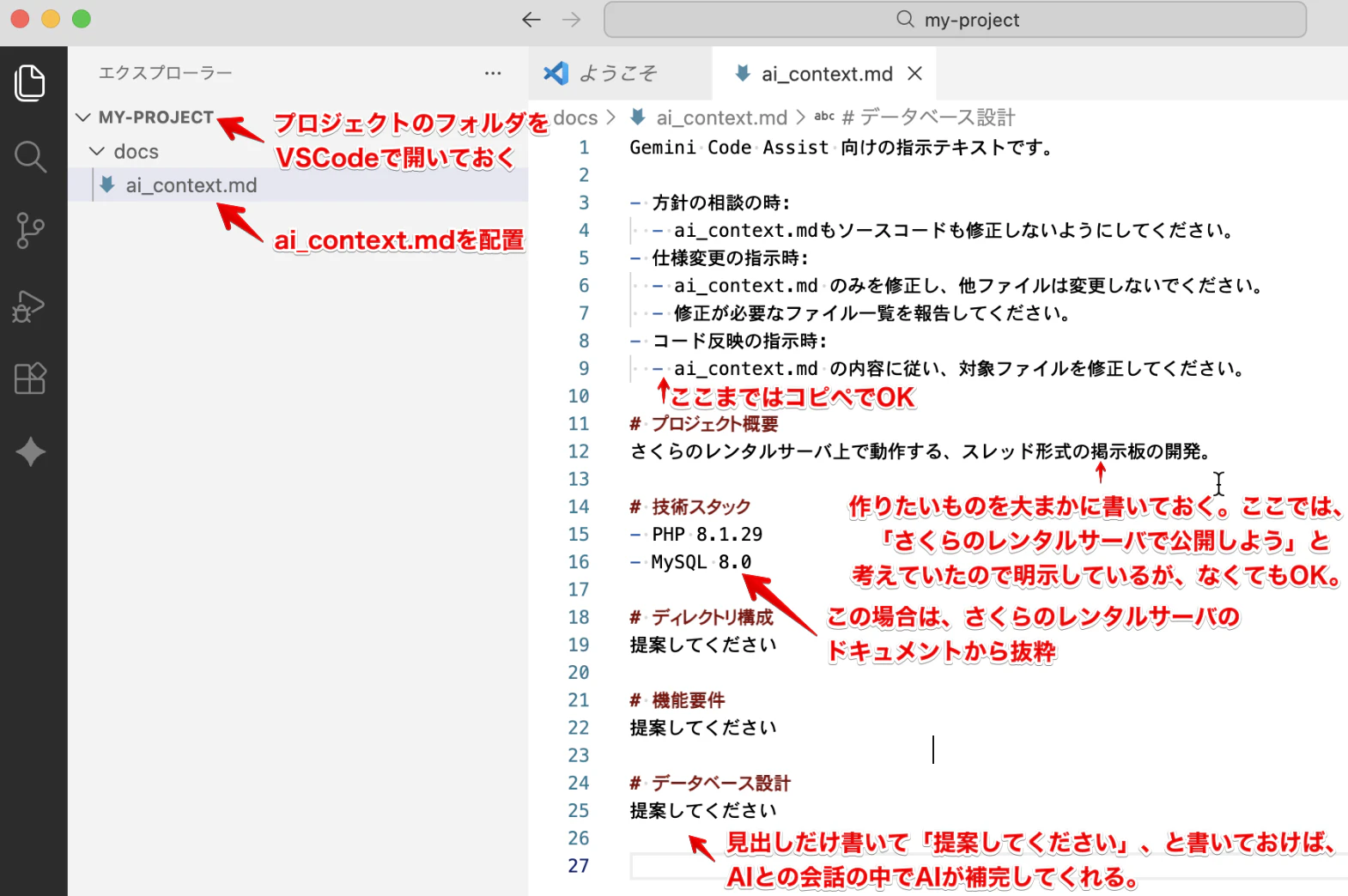Click the 技術スタック heading
This screenshot has width=1348, height=896.
pos(690,507)
